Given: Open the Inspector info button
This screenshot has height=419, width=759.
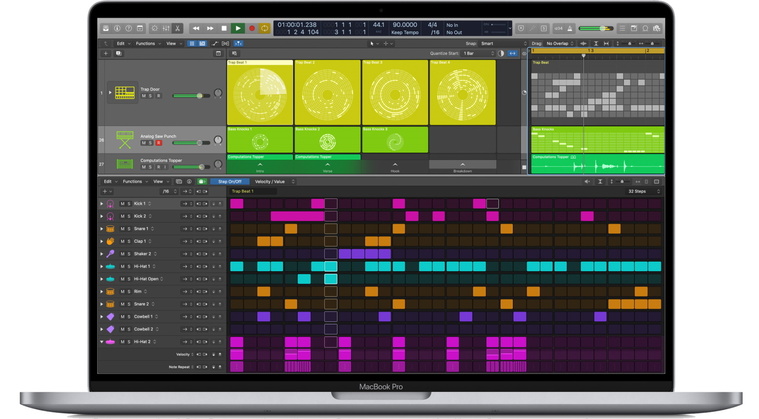Looking at the screenshot, I should click(117, 29).
